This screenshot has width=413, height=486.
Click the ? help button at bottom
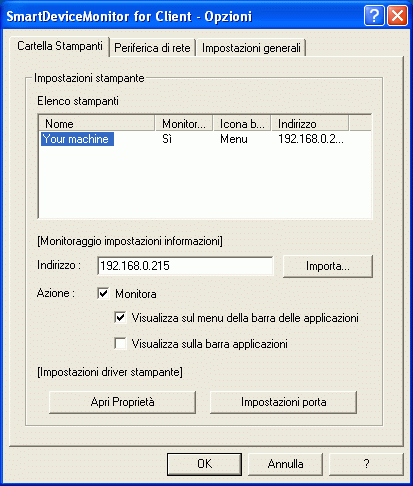(x=366, y=464)
